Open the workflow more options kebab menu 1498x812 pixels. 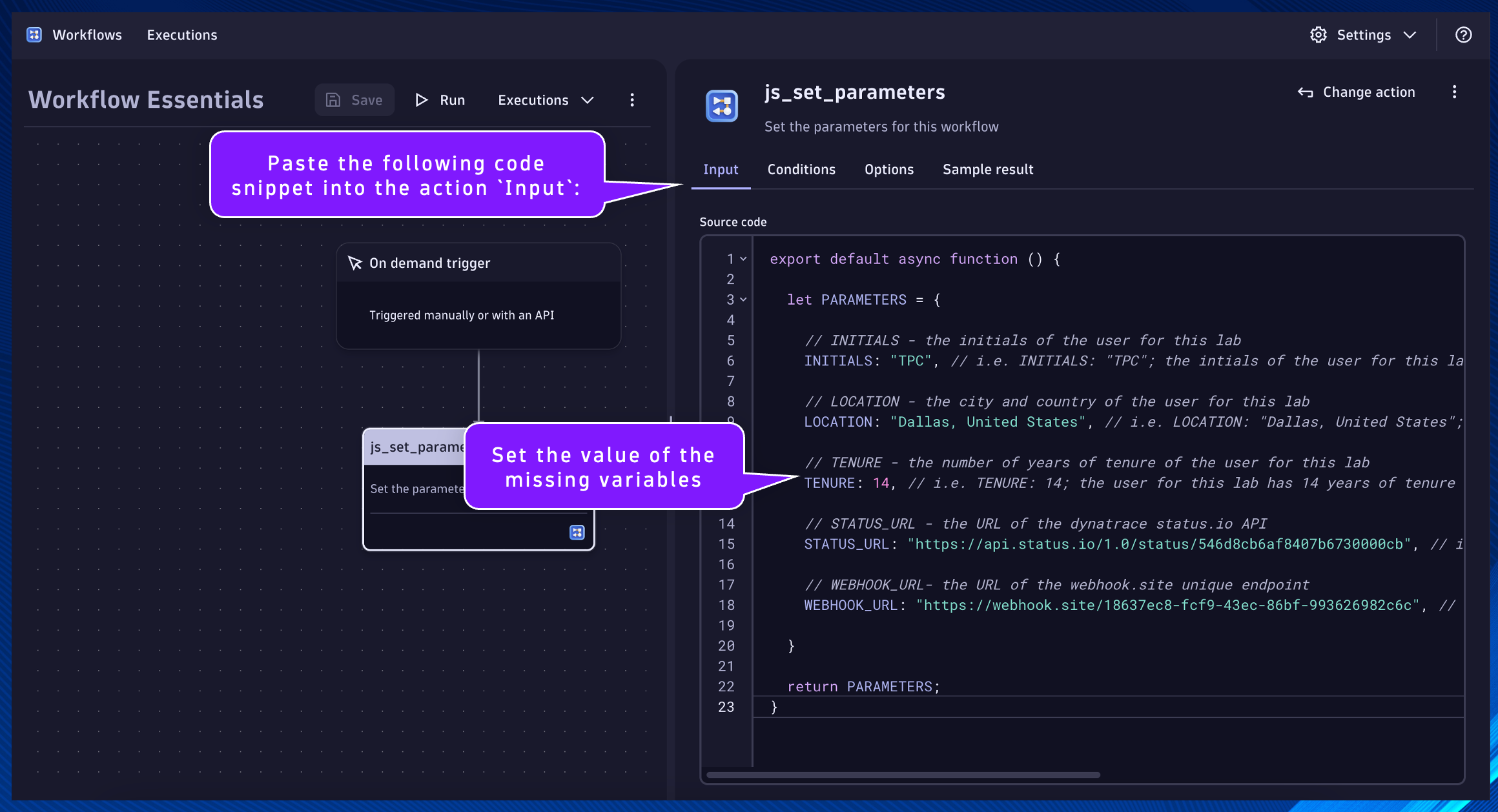pyautogui.click(x=632, y=100)
